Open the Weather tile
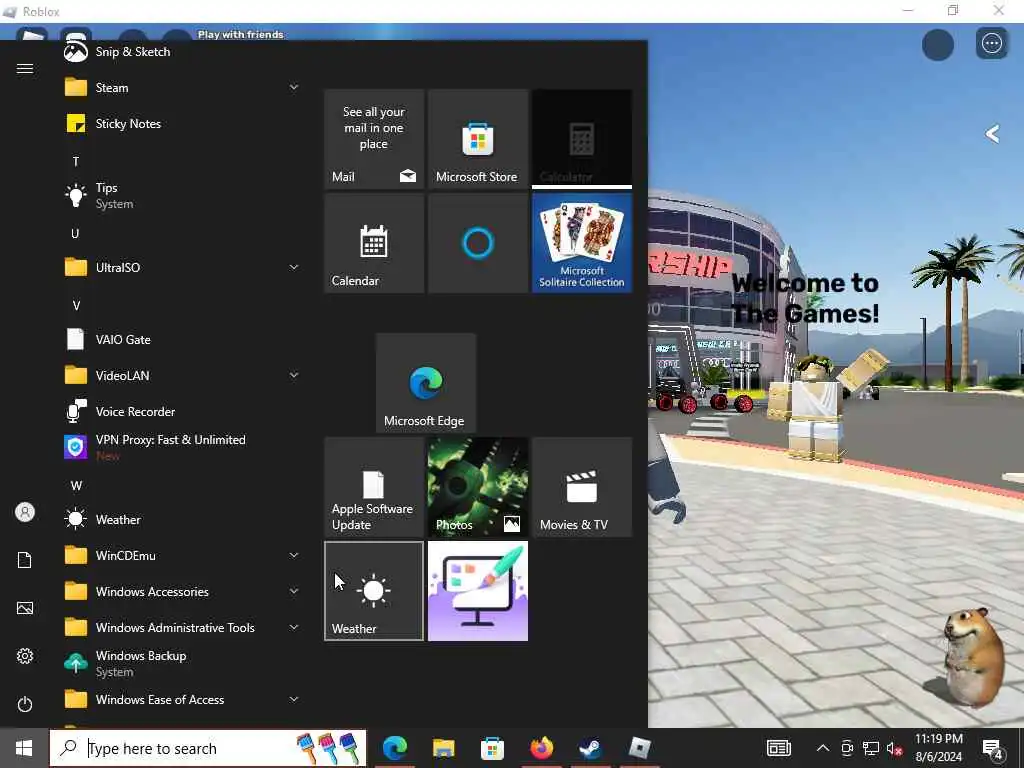 pos(374,591)
